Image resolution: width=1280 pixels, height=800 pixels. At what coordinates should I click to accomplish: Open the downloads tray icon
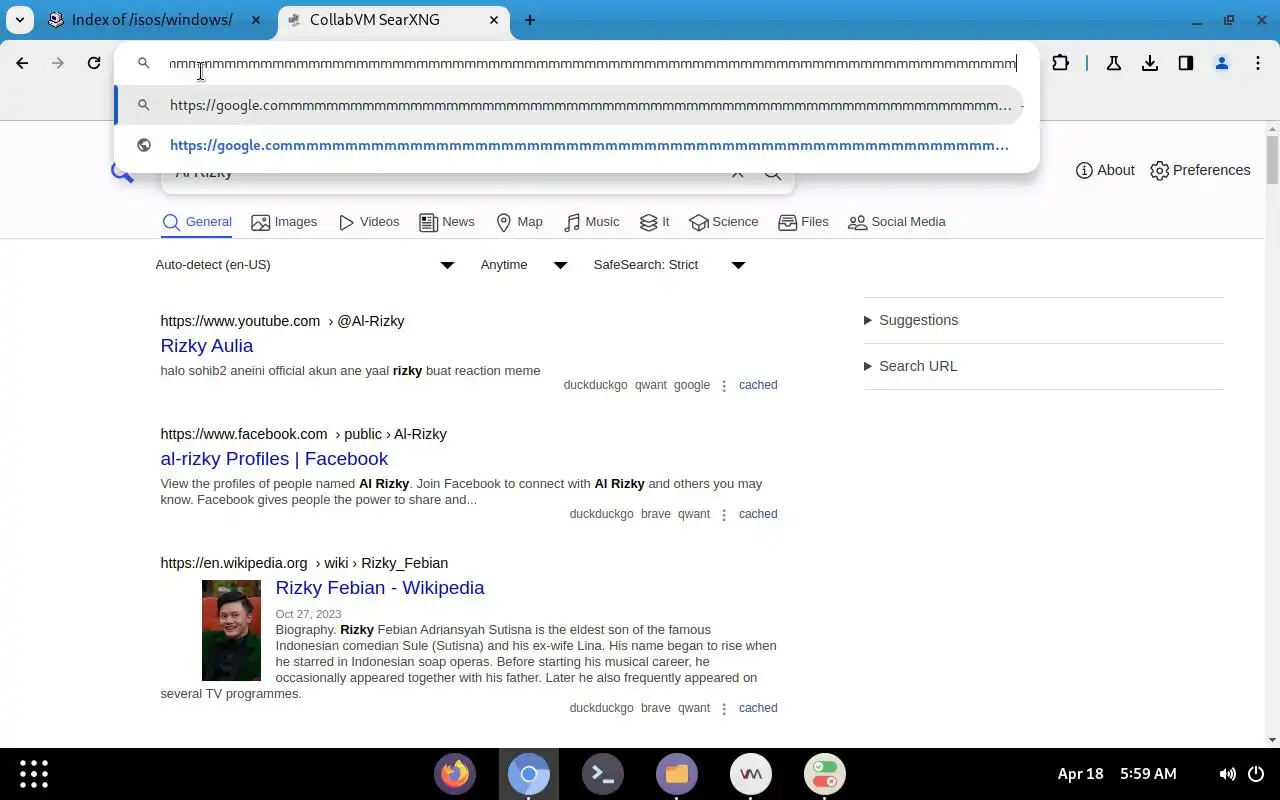coord(1150,63)
